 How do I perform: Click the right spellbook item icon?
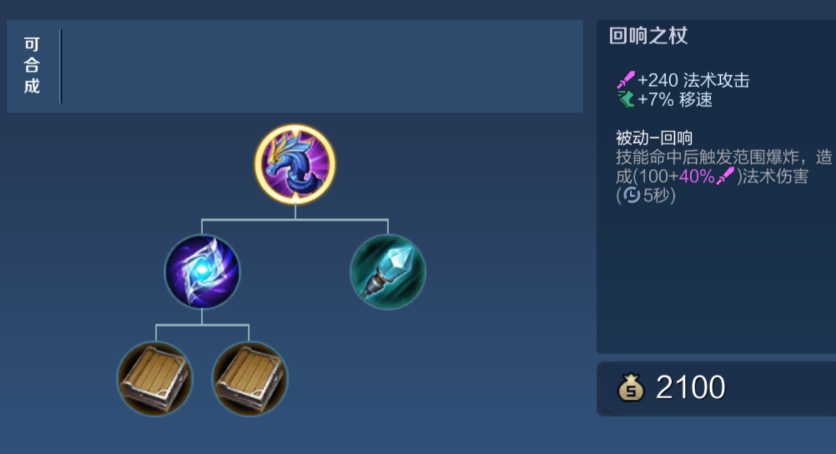[250, 379]
